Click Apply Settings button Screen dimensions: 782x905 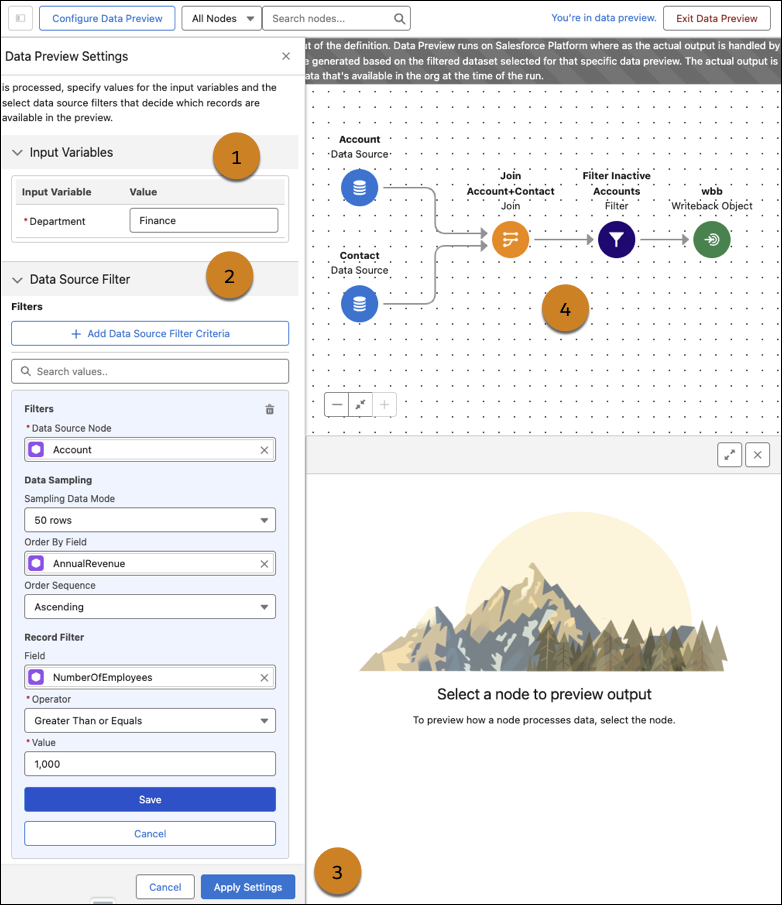pos(248,887)
